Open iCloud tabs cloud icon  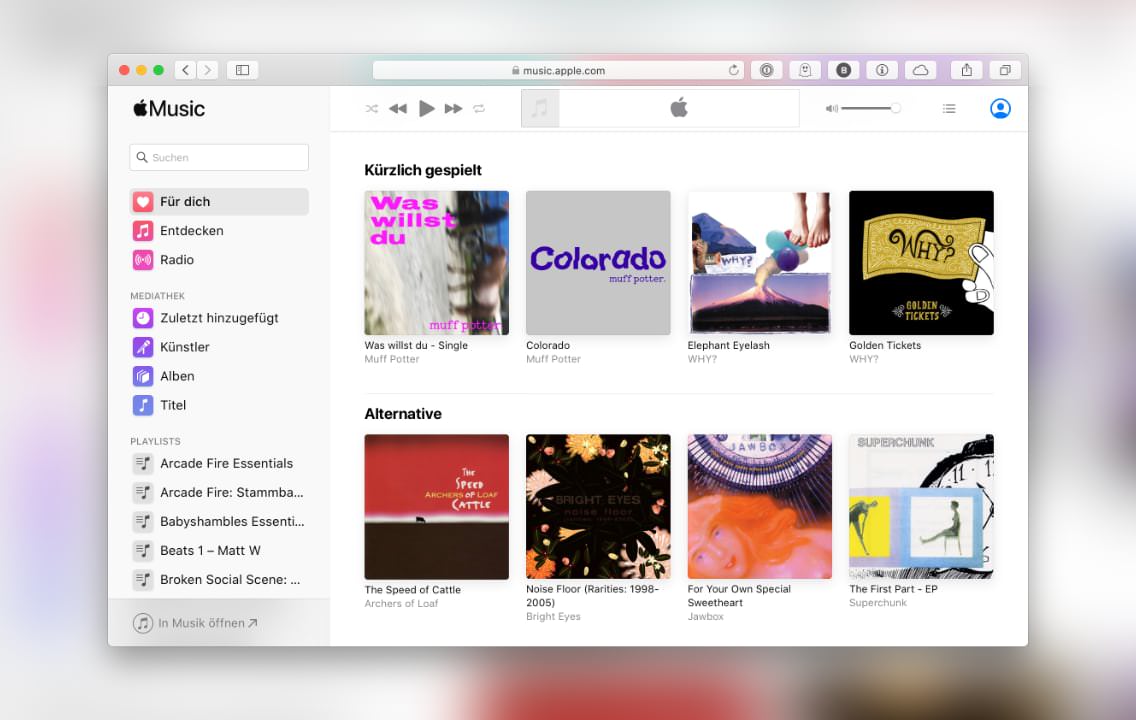(920, 70)
